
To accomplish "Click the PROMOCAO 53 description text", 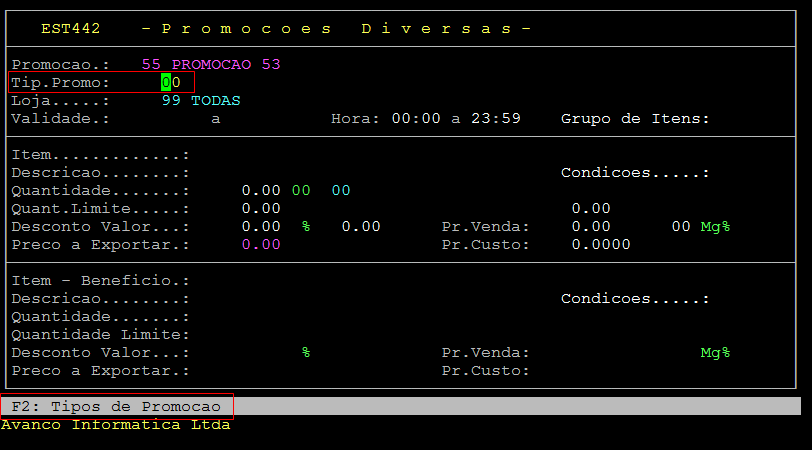I will click(x=226, y=64).
